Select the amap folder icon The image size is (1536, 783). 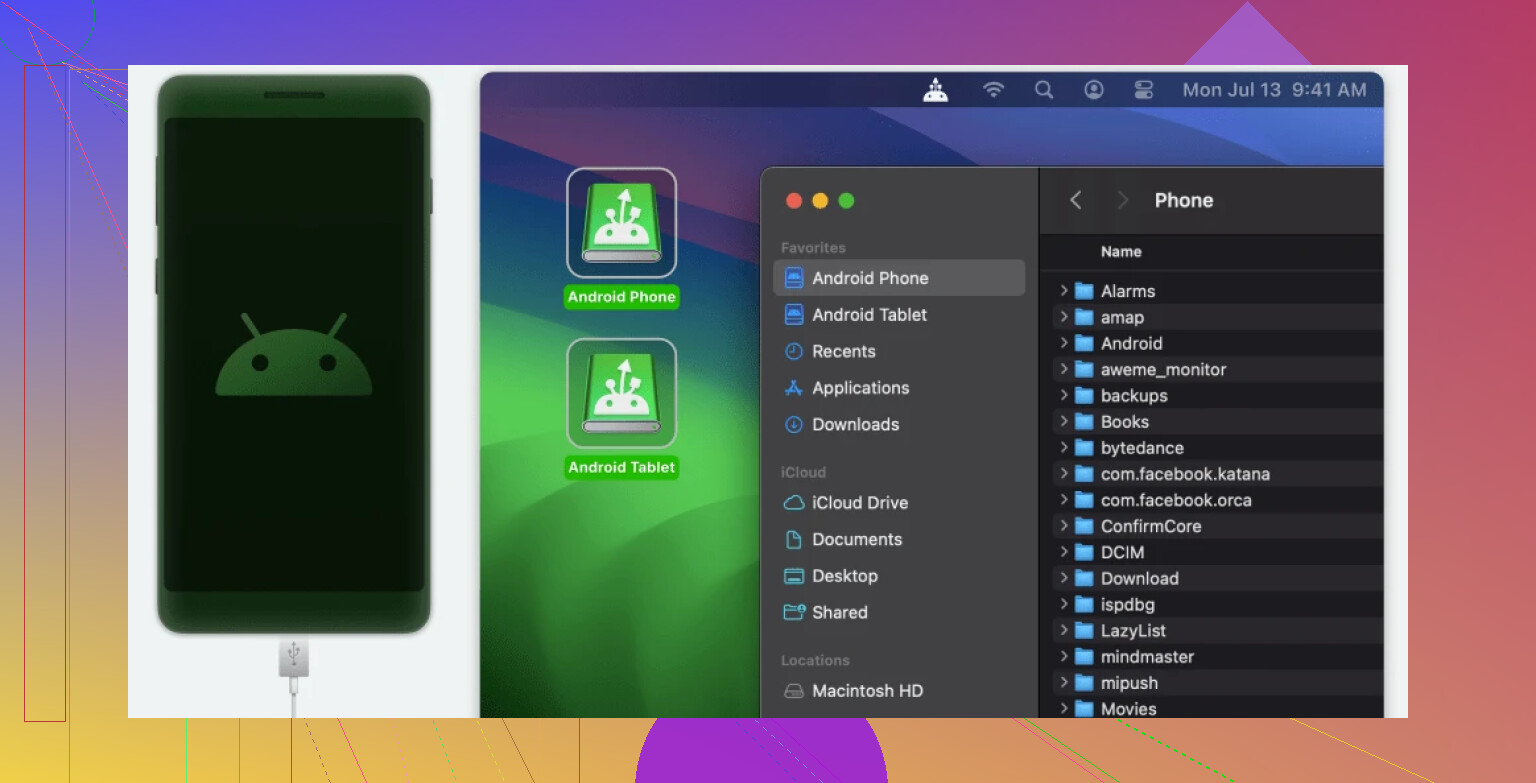point(1084,317)
